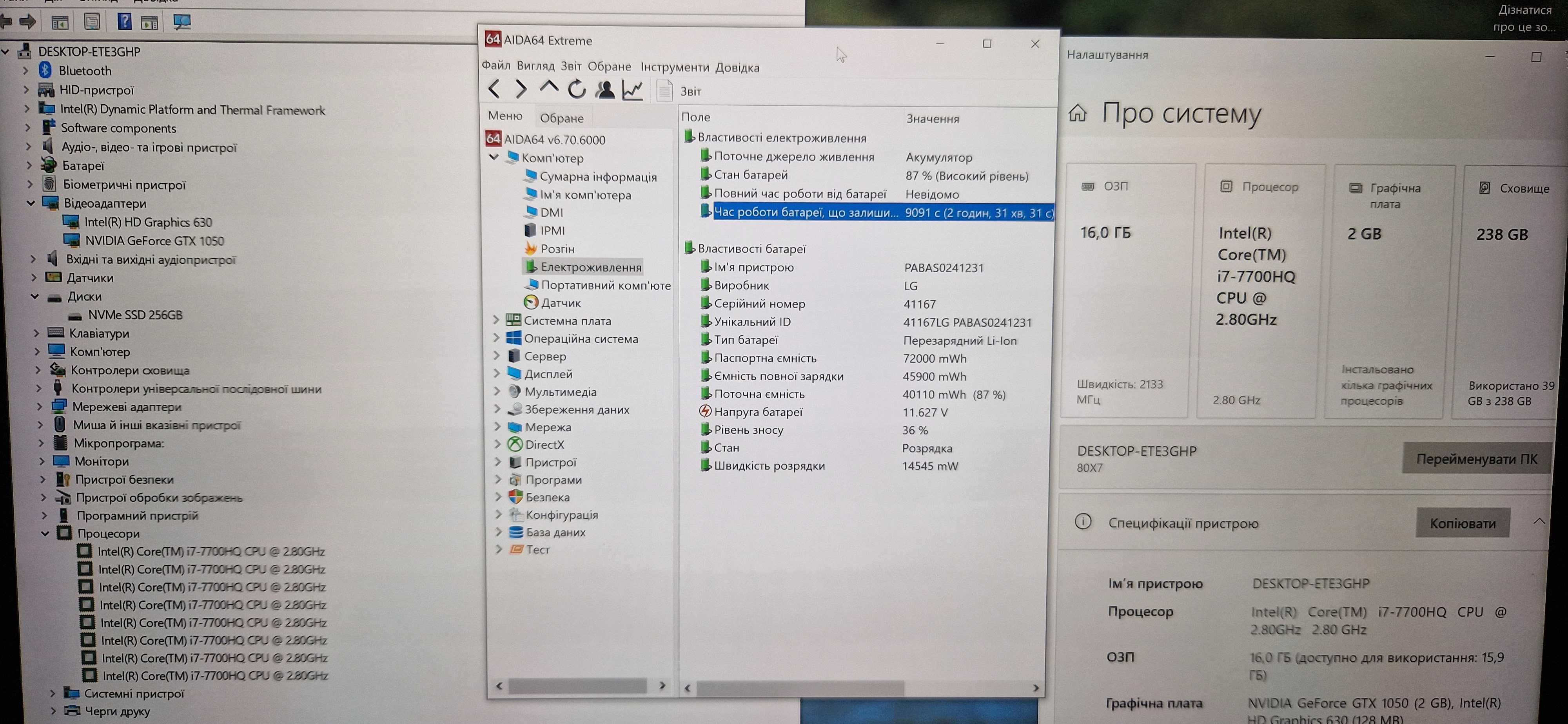Switch to the Меню tab

tap(505, 116)
